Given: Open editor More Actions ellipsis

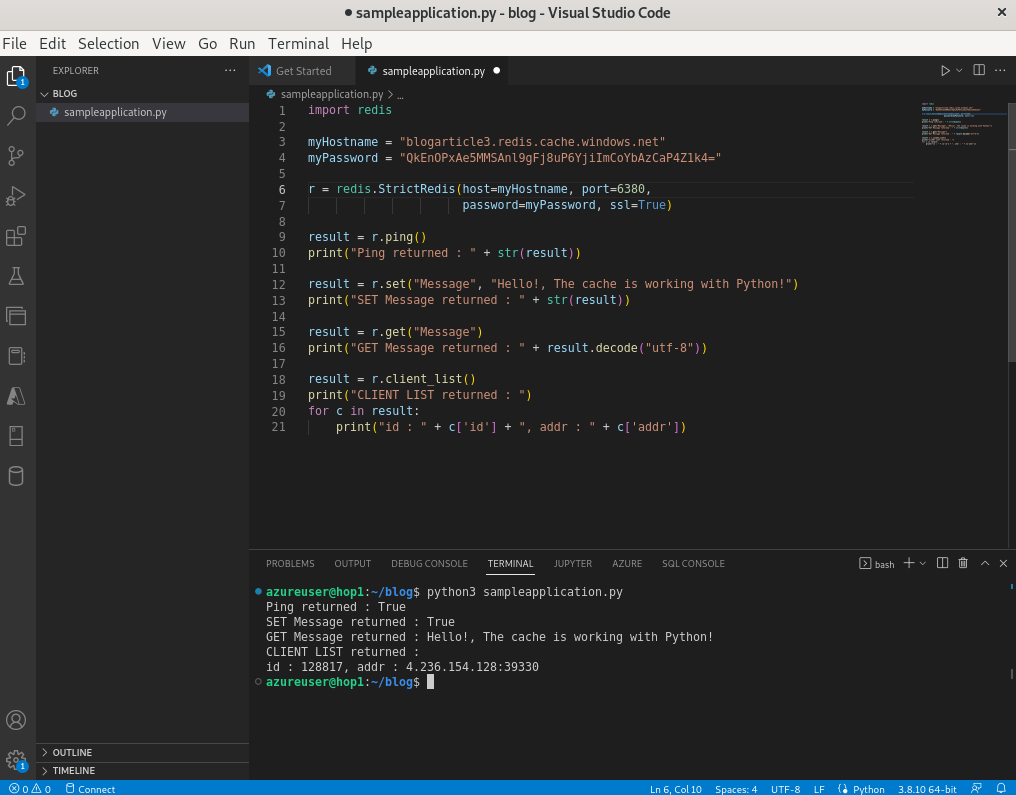Looking at the screenshot, I should [1000, 70].
